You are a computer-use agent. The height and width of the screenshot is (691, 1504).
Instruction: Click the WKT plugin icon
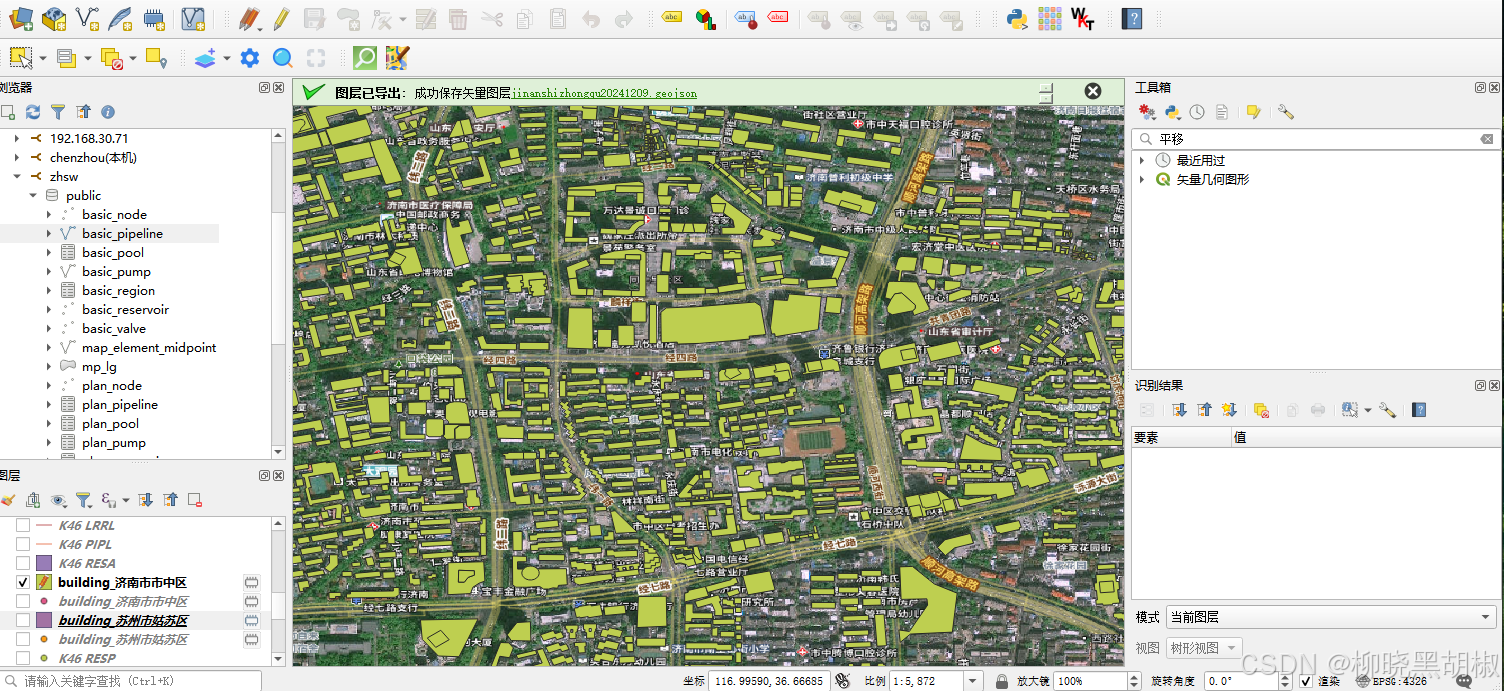(x=1082, y=18)
